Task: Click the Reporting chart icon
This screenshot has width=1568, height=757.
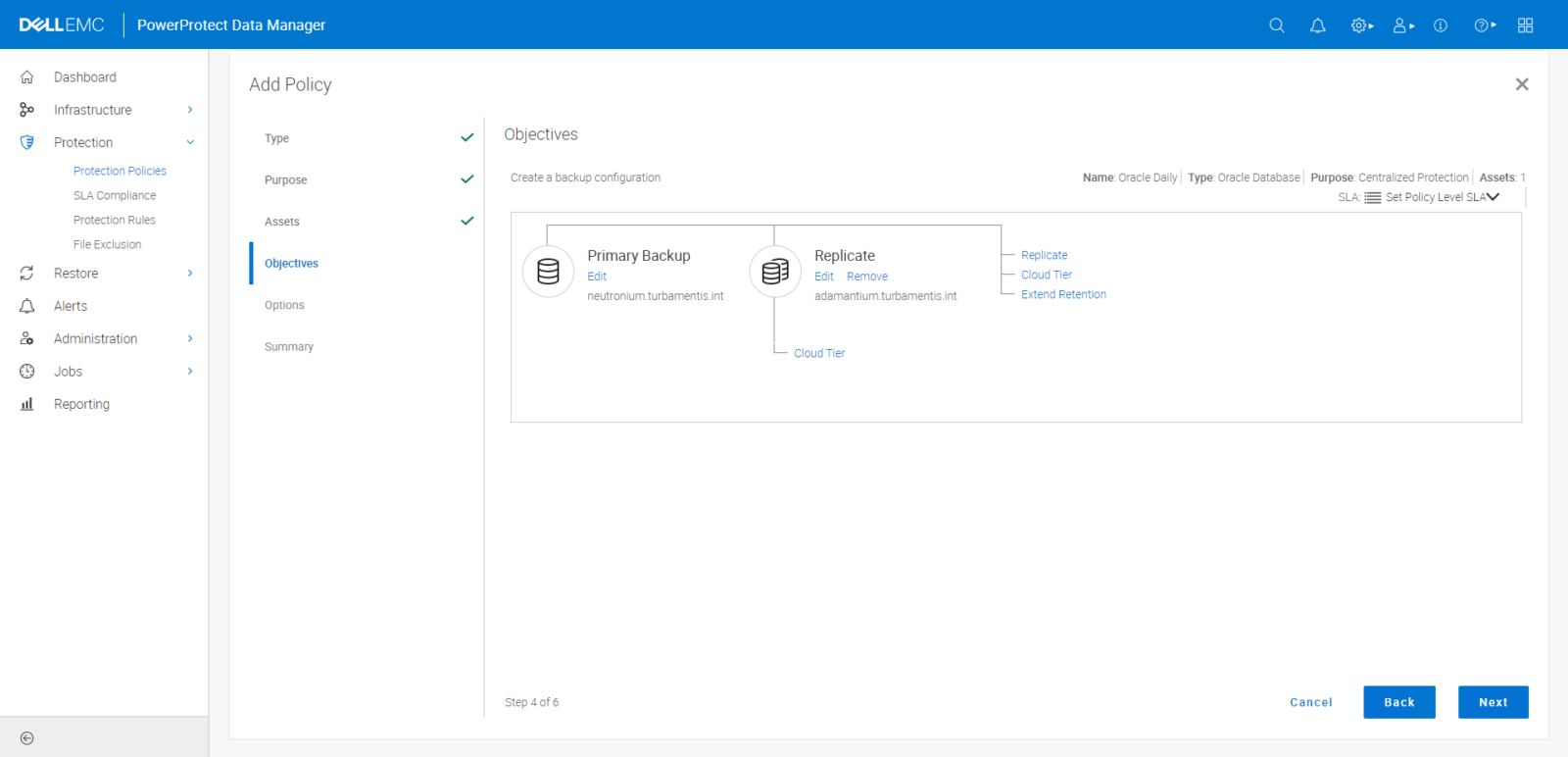Action: click(27, 404)
